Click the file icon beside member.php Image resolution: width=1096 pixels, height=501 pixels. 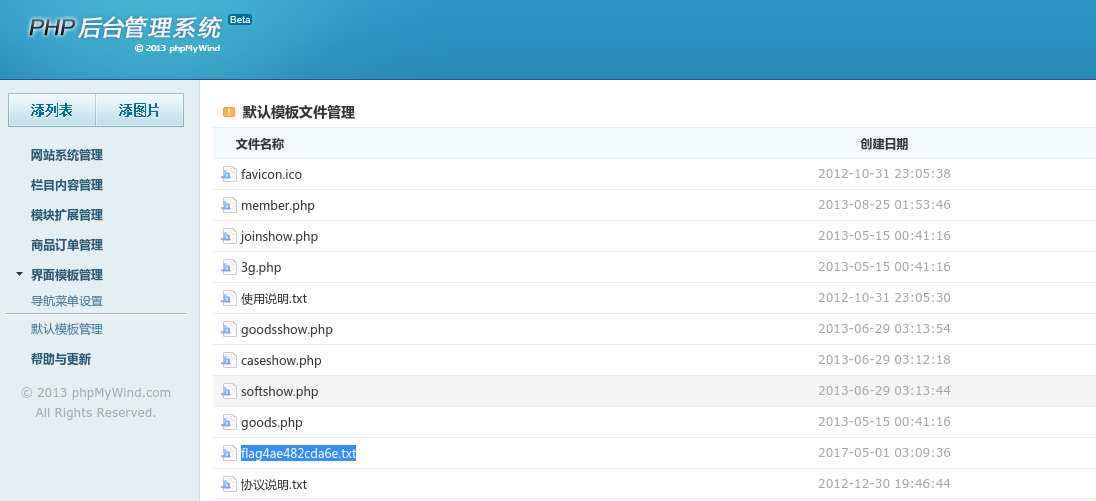[x=228, y=205]
